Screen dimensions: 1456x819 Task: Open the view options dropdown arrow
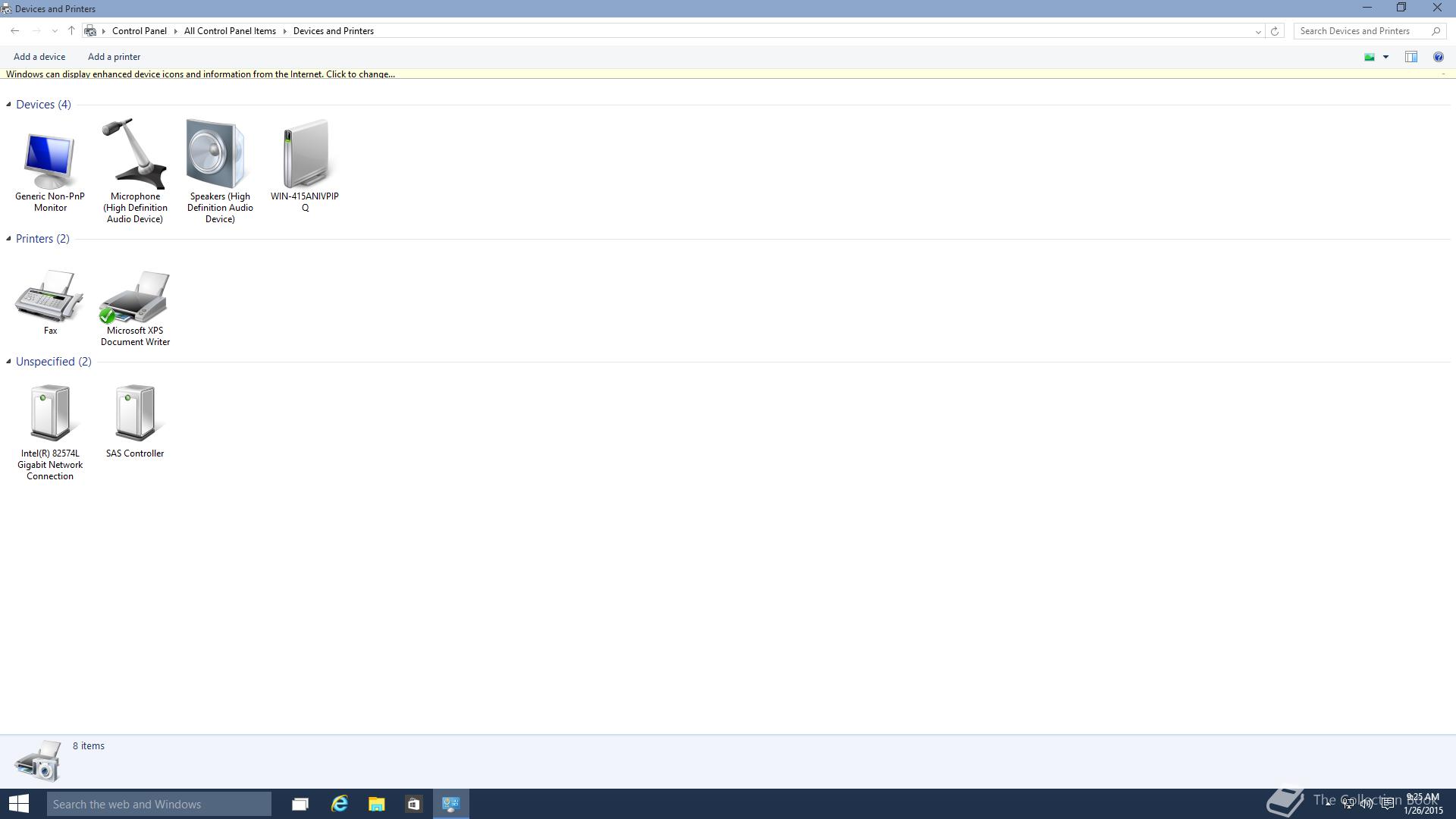1385,57
